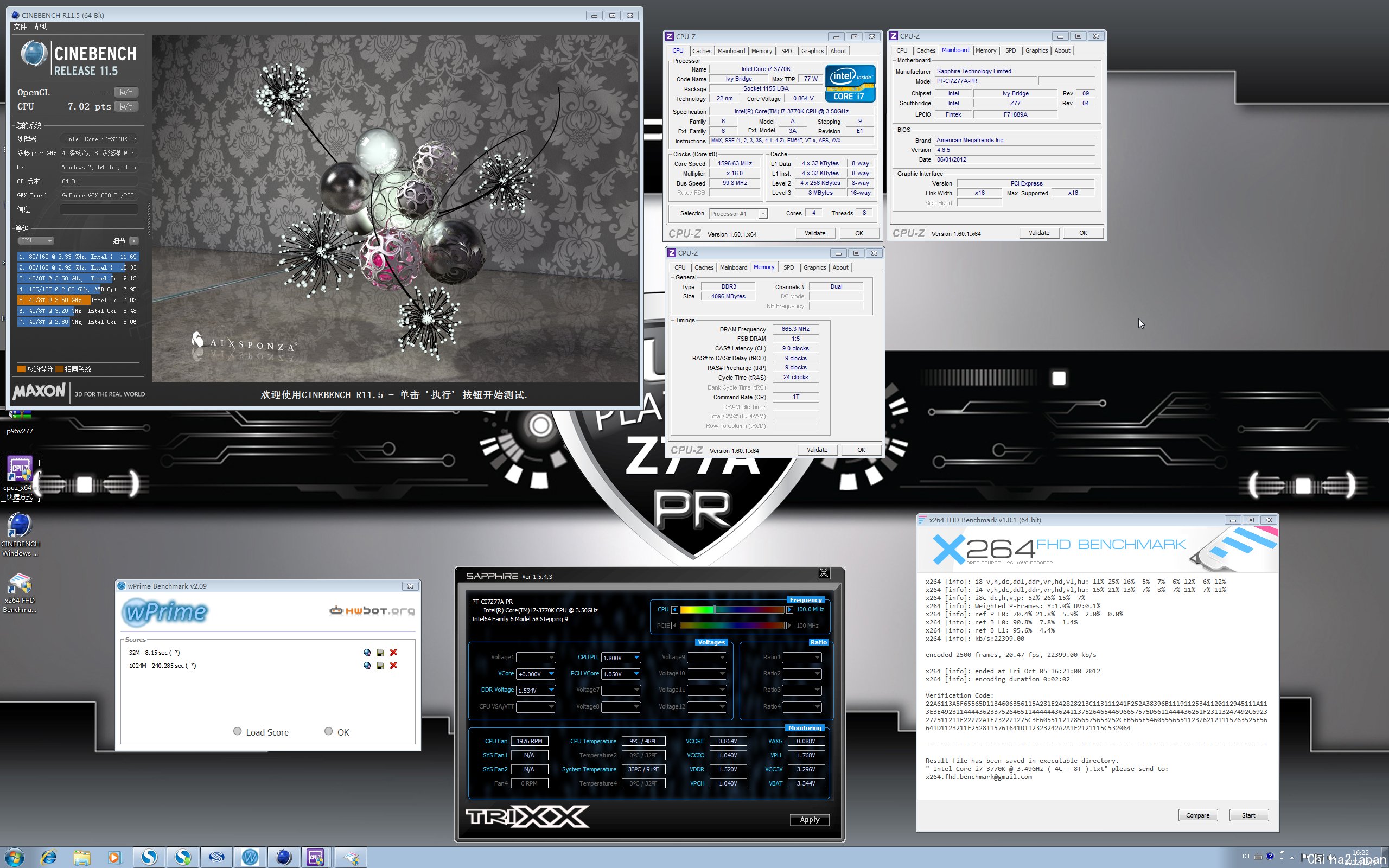Open the CPU ranking dropdown in CINEBENCH

[x=36, y=240]
